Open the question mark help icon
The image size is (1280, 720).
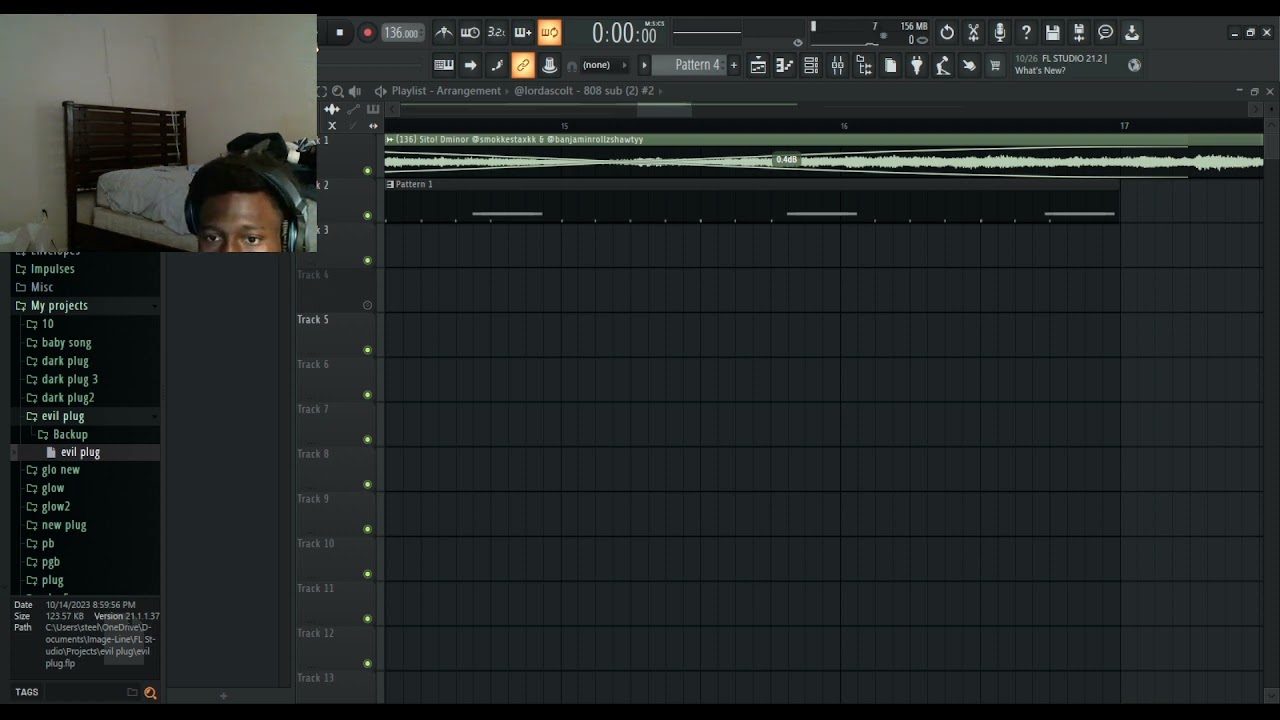click(1026, 33)
